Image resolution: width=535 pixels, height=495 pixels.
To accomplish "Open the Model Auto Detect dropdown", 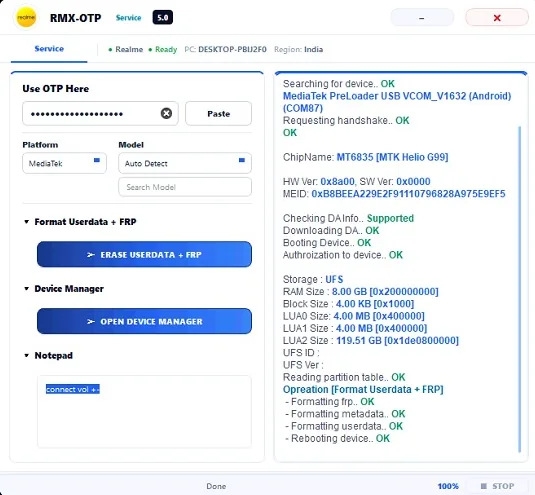I will (185, 163).
